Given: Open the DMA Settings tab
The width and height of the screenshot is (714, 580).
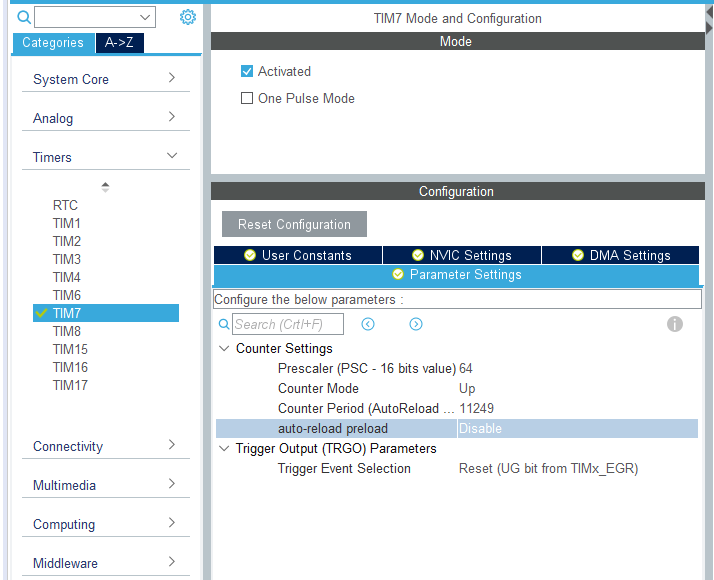Looking at the screenshot, I should [x=621, y=255].
